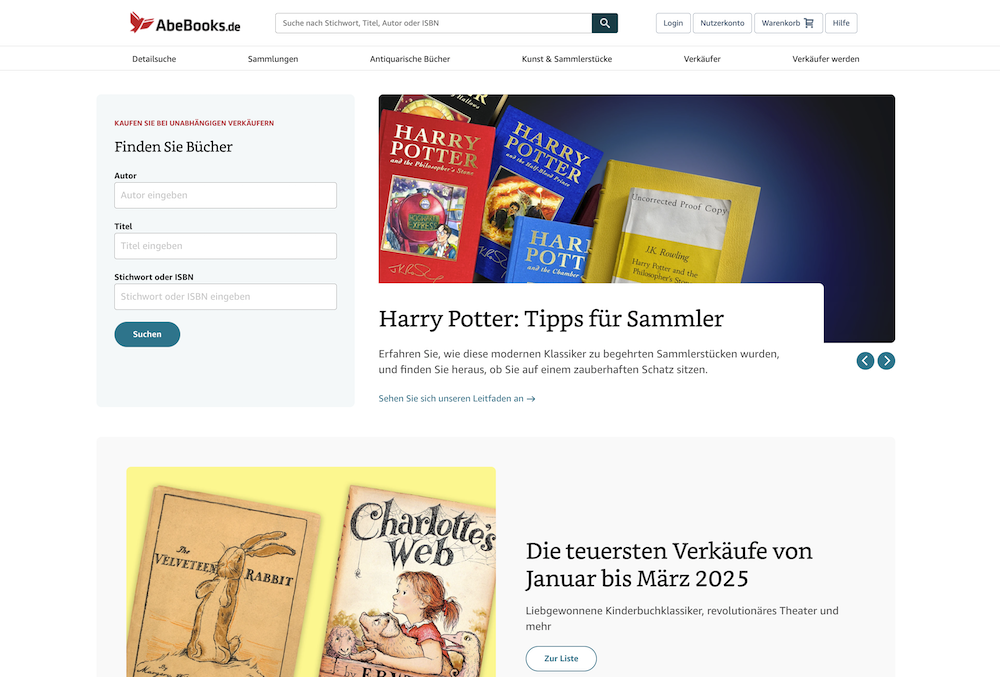The height and width of the screenshot is (677, 1000).
Task: Click the Stichwort oder ISBN field
Action: (226, 296)
